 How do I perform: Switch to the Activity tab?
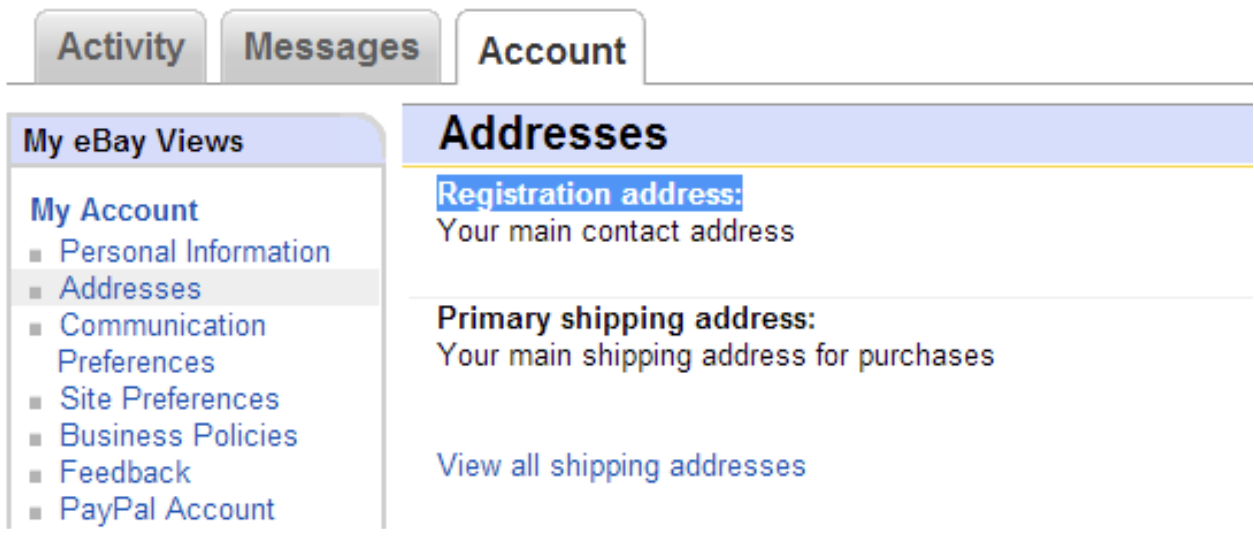click(120, 47)
